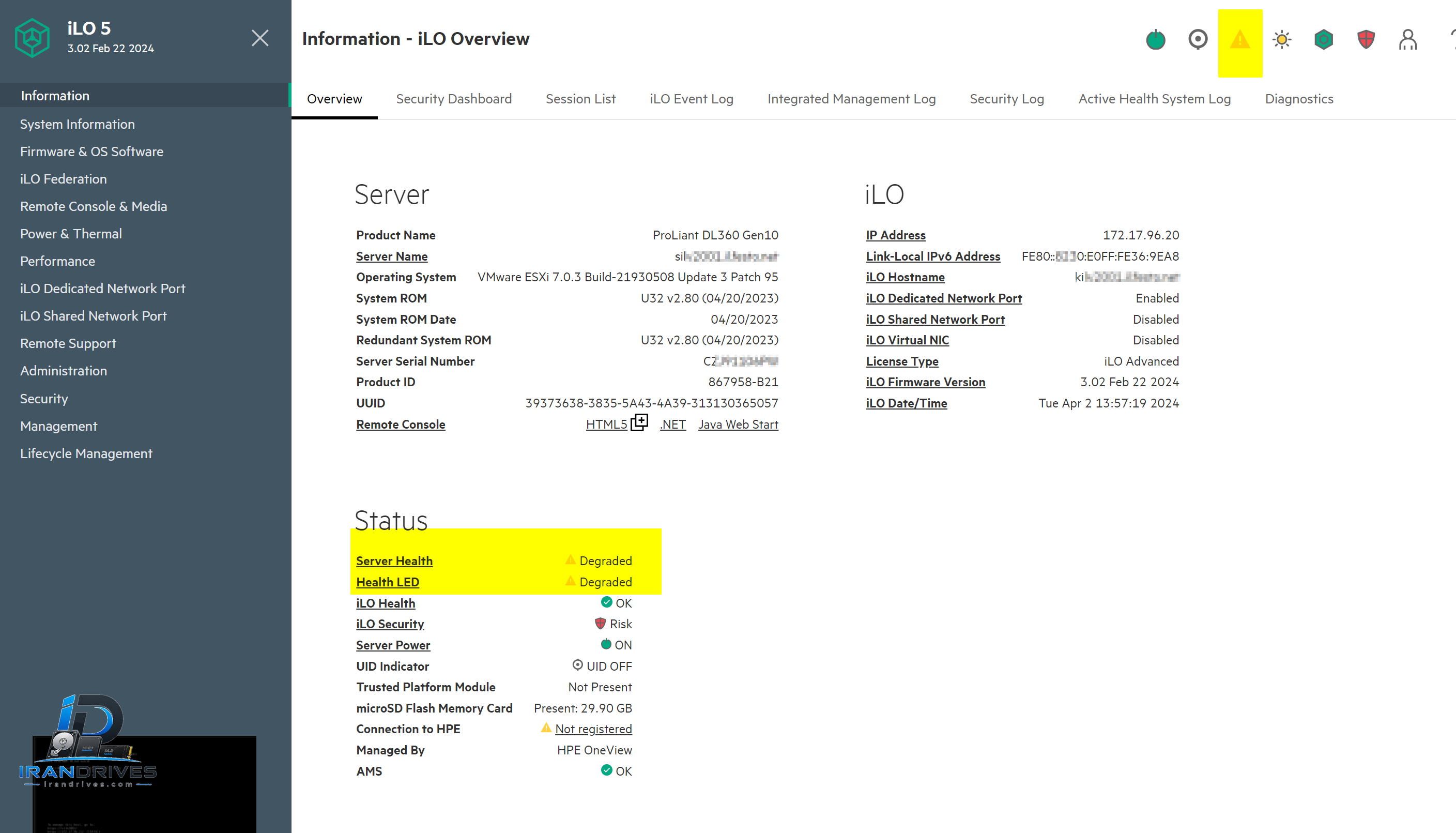Click the iLO Date/Time link
The width and height of the screenshot is (1456, 833).
pos(907,403)
